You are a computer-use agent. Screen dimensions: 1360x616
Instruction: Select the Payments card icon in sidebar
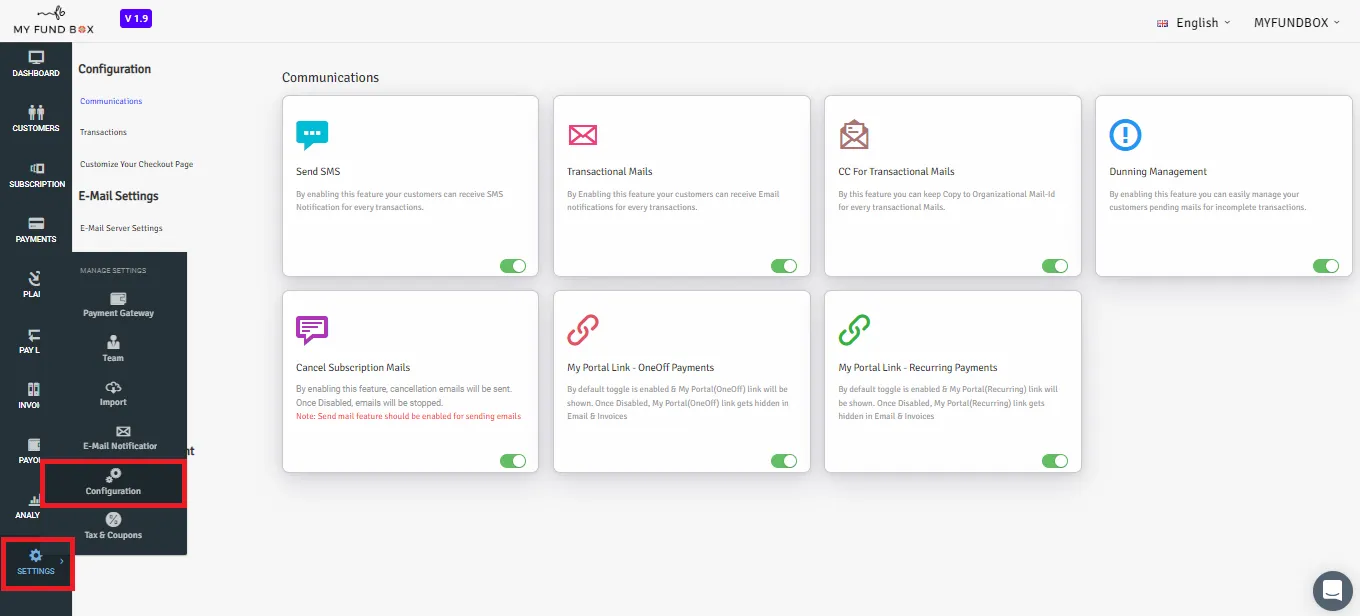[x=36, y=224]
